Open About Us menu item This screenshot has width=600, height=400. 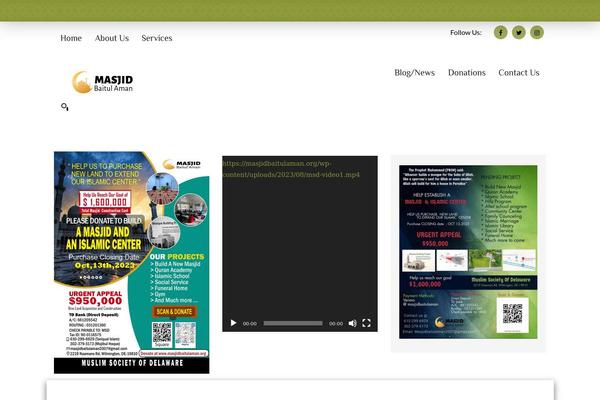[112, 38]
